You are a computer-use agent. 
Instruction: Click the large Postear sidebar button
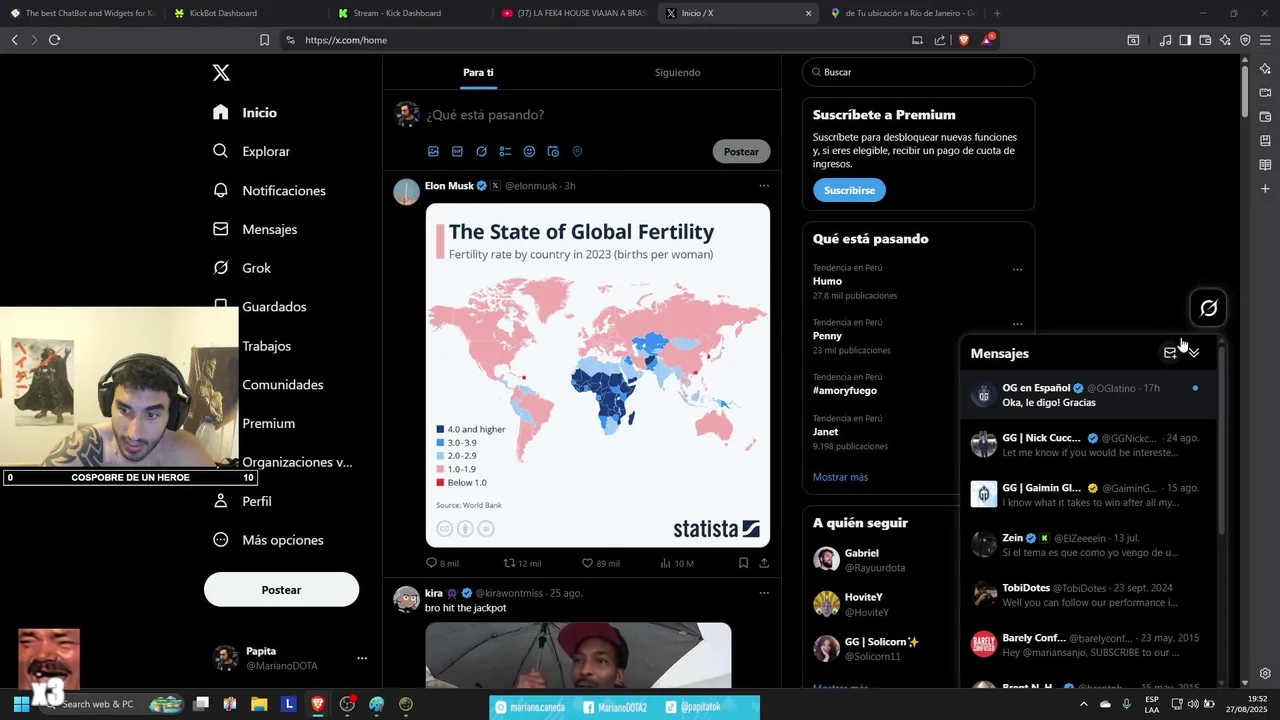[x=281, y=590]
